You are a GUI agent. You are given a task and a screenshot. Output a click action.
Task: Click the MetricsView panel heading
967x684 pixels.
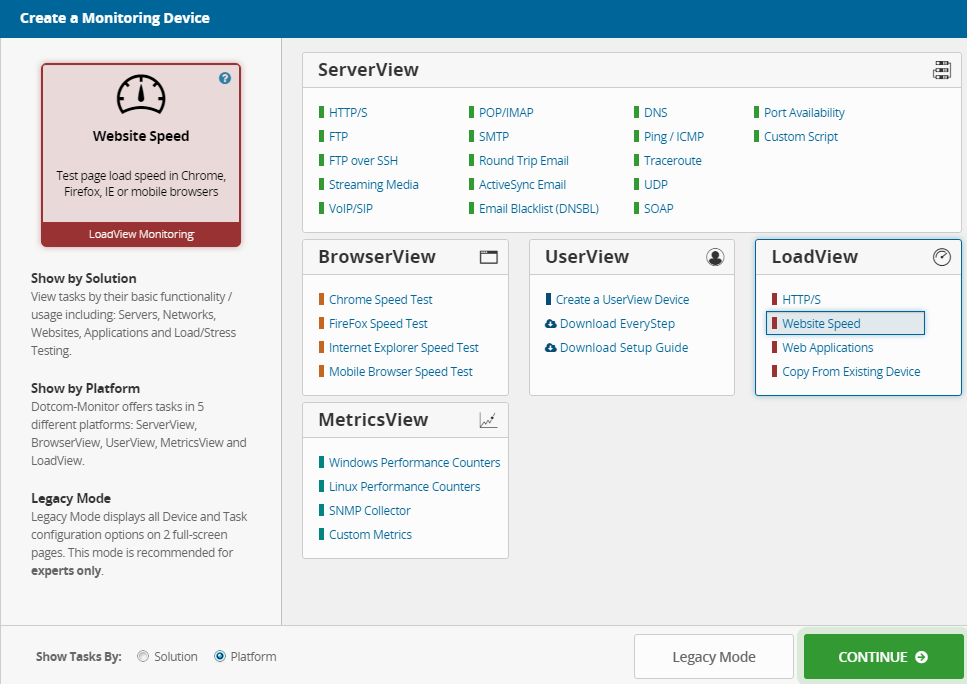pyautogui.click(x=373, y=419)
